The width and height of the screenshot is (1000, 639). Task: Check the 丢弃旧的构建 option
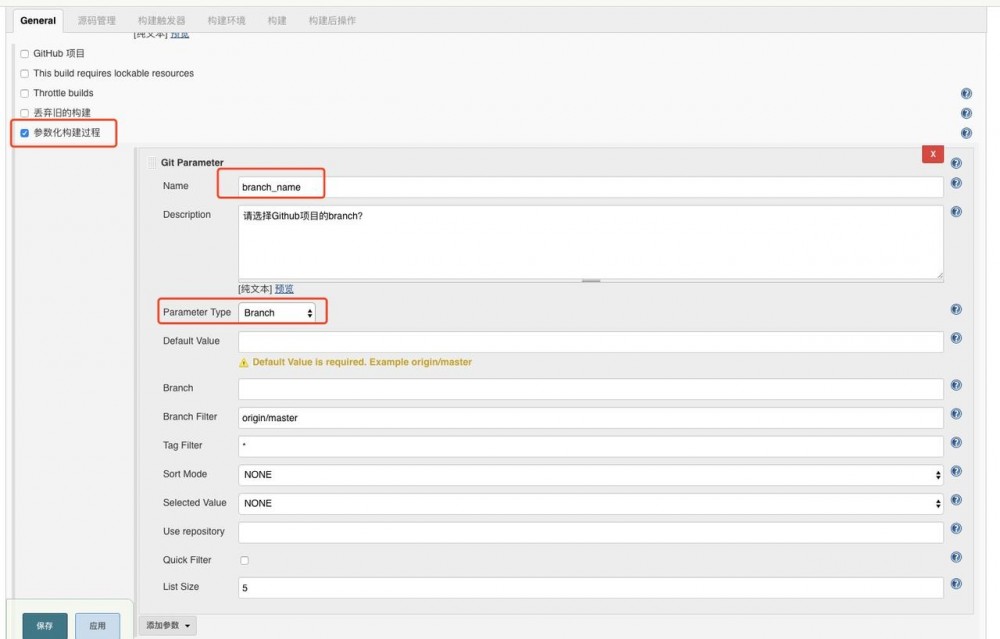(x=24, y=114)
